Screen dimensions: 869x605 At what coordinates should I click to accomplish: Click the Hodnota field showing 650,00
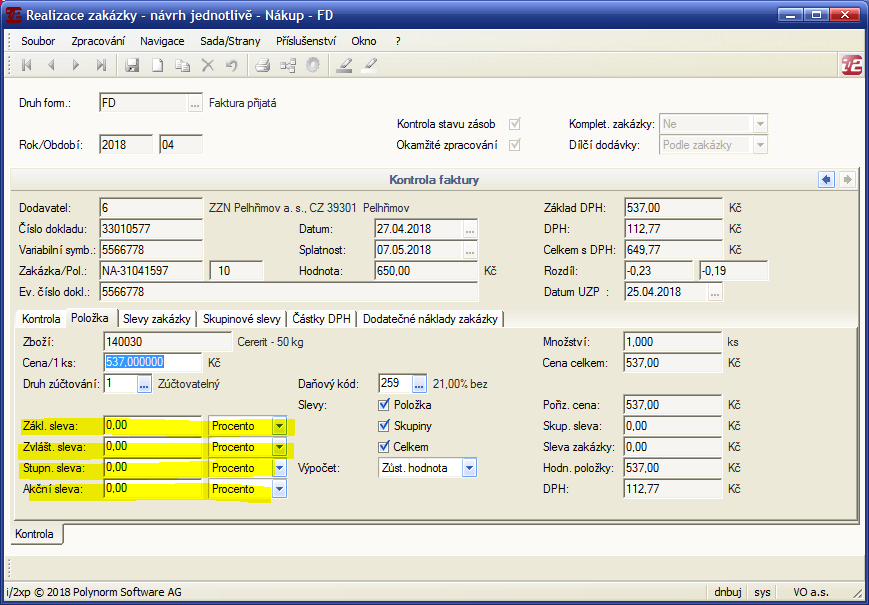(426, 271)
